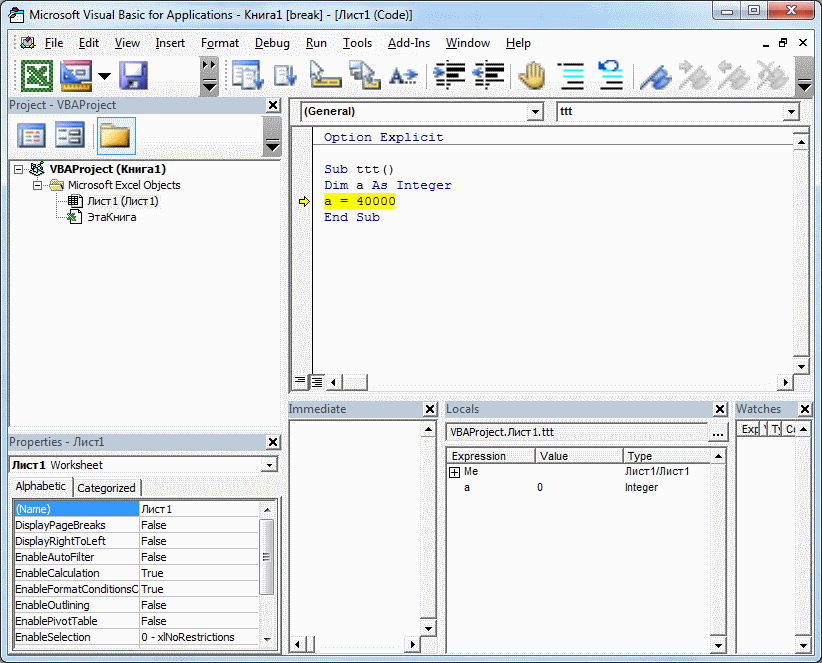
Task: Click Complete Word toolbar icon
Action: click(x=403, y=76)
